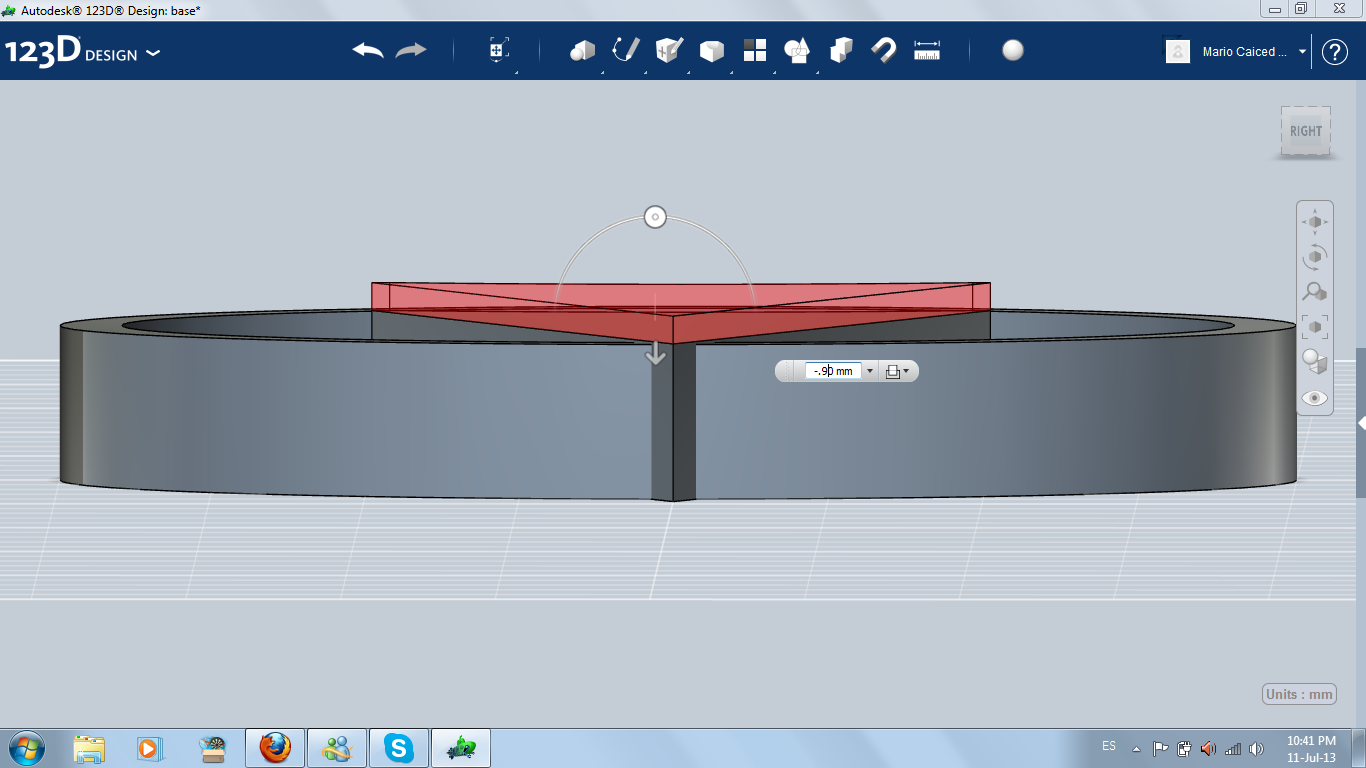Toggle the visibility eye icon
Viewport: 1366px width, 768px height.
coord(1315,398)
